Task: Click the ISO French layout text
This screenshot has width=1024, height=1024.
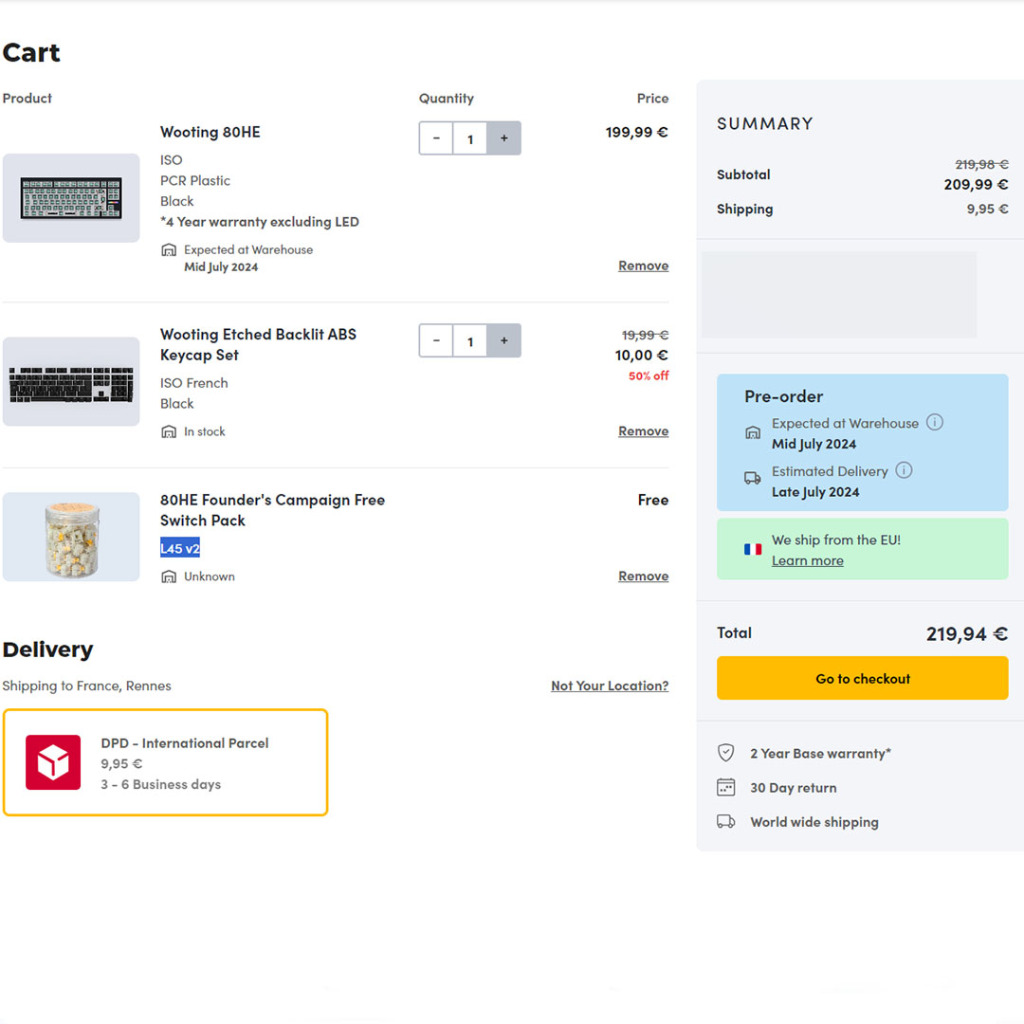Action: 194,383
